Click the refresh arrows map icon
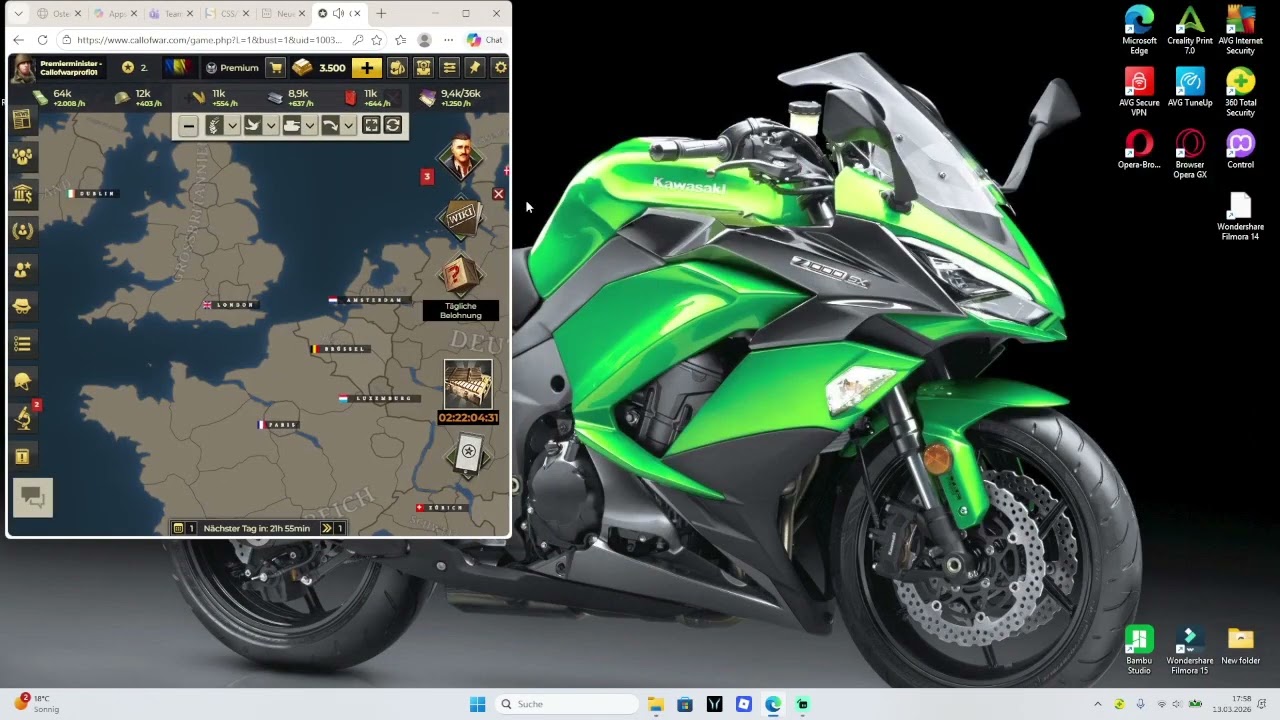 pyautogui.click(x=393, y=126)
